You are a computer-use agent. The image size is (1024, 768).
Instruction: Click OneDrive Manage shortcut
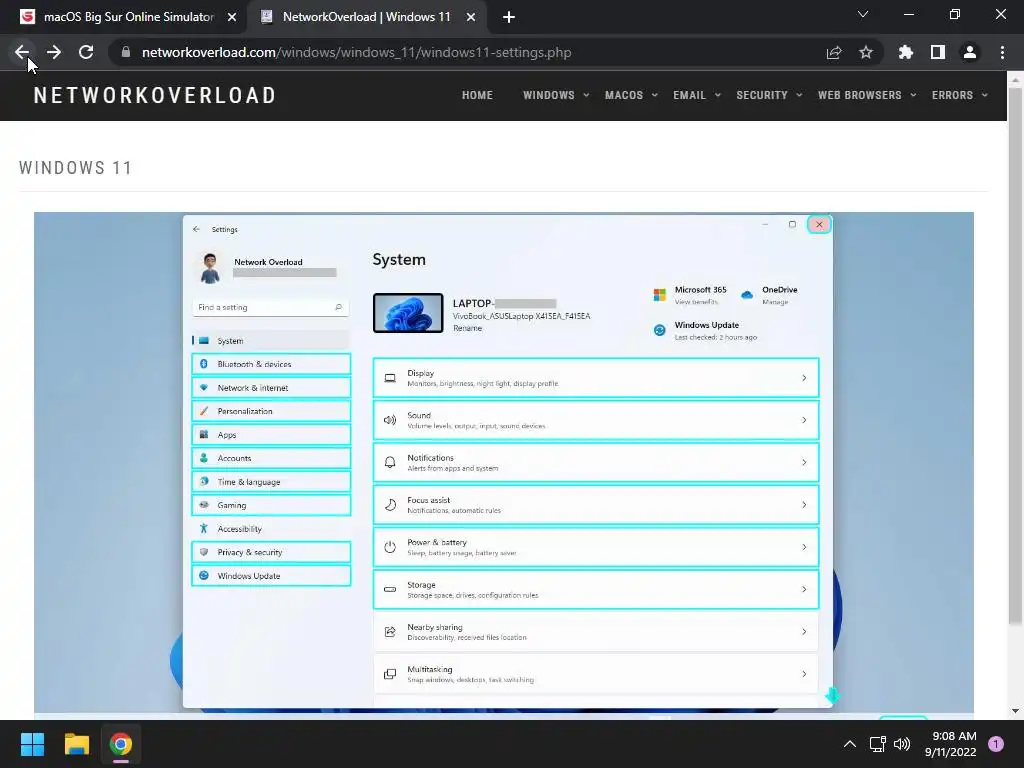coord(769,295)
